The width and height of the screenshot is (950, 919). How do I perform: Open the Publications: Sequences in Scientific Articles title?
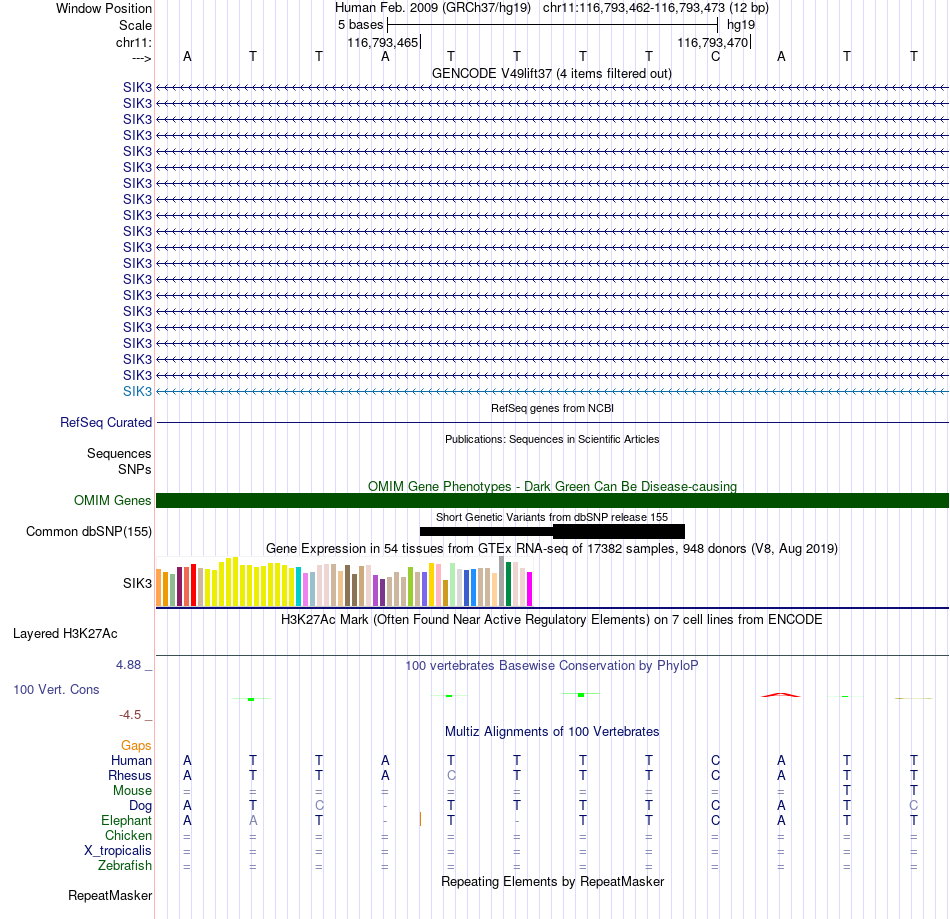(x=552, y=439)
